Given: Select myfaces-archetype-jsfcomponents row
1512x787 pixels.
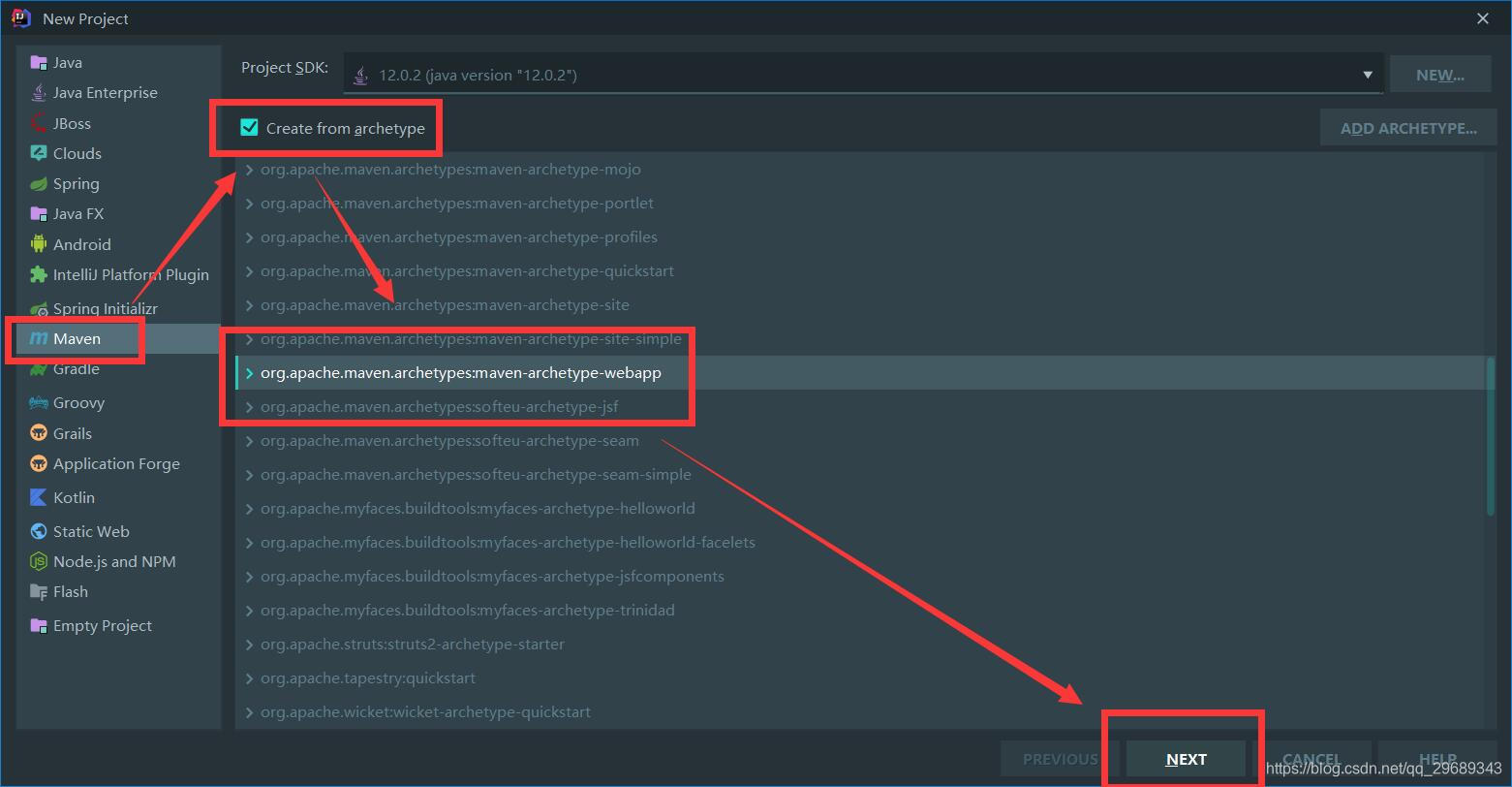Looking at the screenshot, I should pos(858,577).
